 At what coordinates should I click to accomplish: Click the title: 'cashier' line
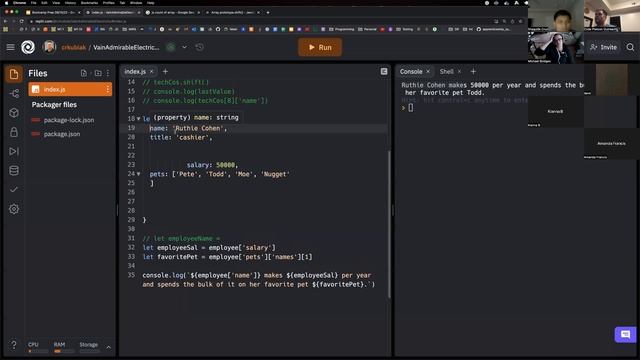coord(181,138)
